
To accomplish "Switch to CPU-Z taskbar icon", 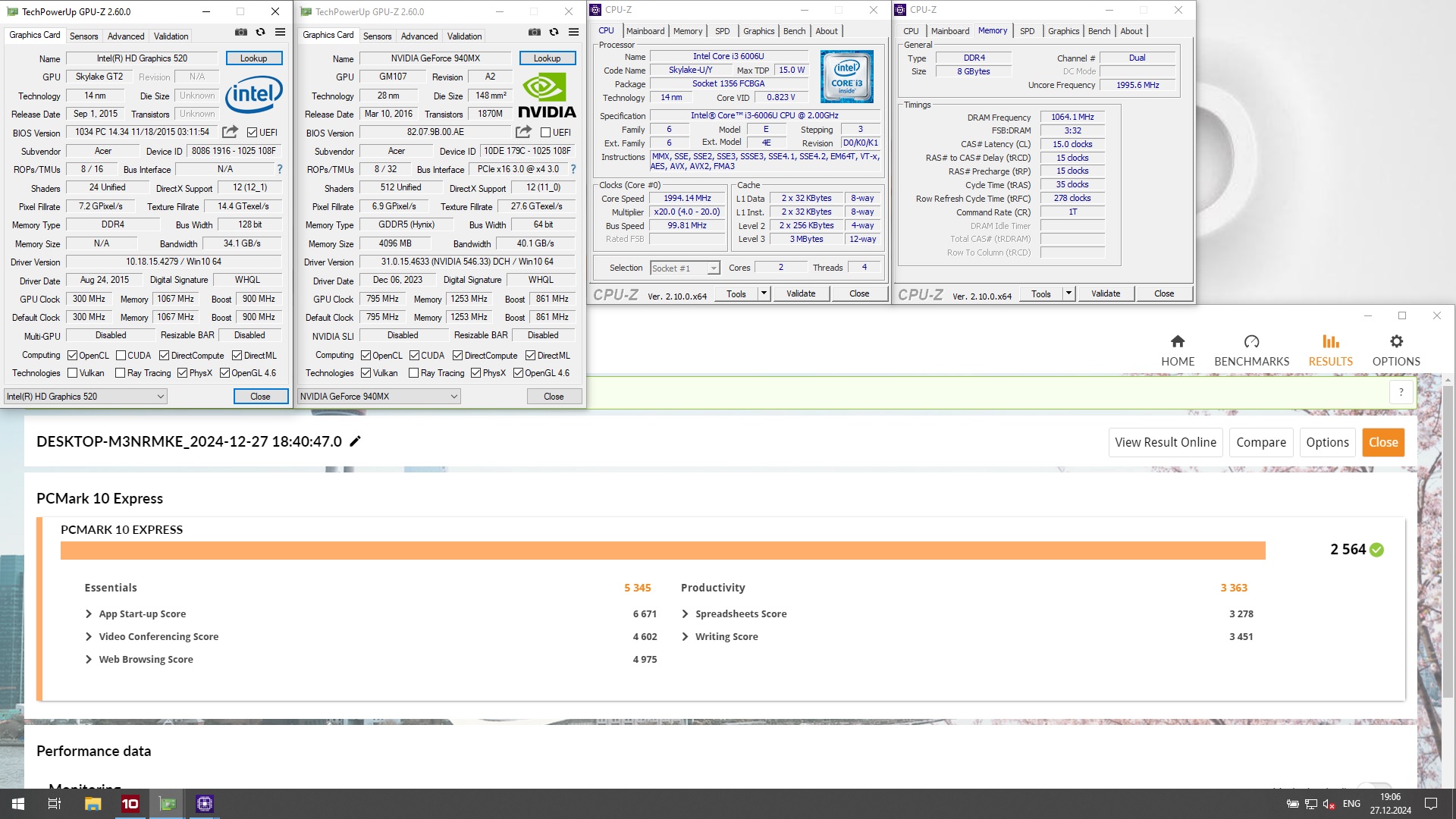I will (205, 804).
